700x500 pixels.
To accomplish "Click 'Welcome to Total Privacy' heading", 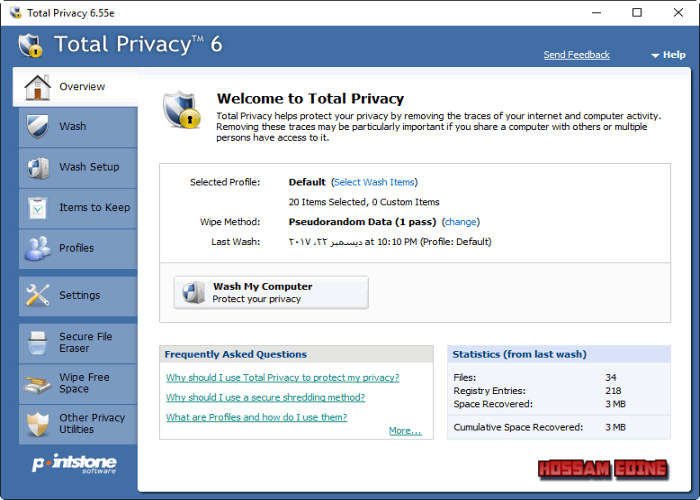I will 310,99.
